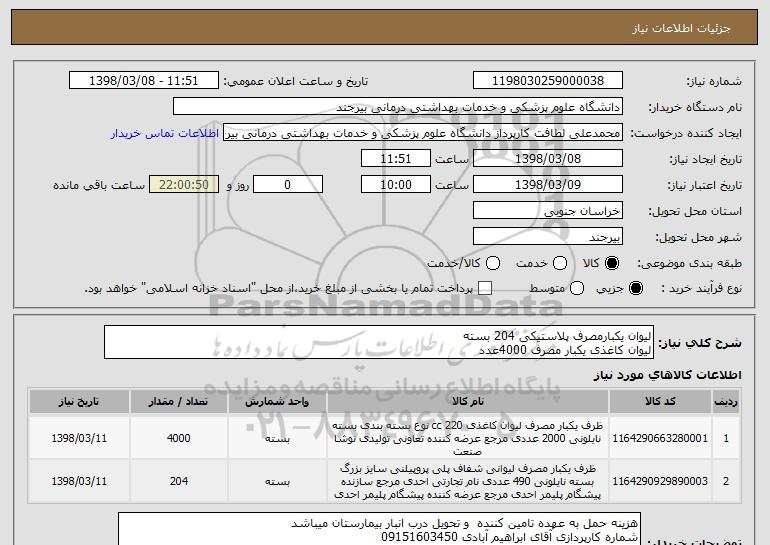Viewport: 770px width, 545px height.
Task: Click the ردیف column header
Action: (x=726, y=402)
